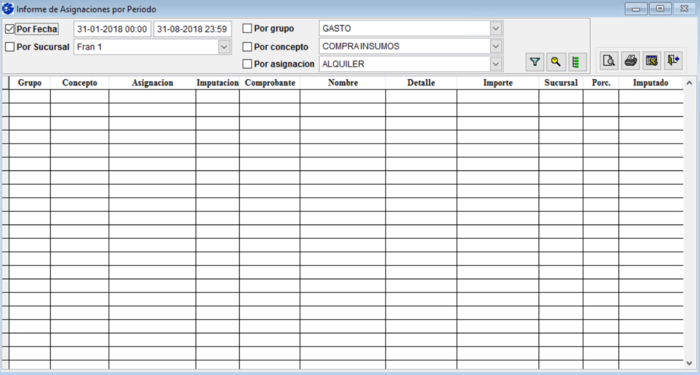Click the Imputacion column header
Viewport: 700px width, 375px height.
click(x=217, y=83)
